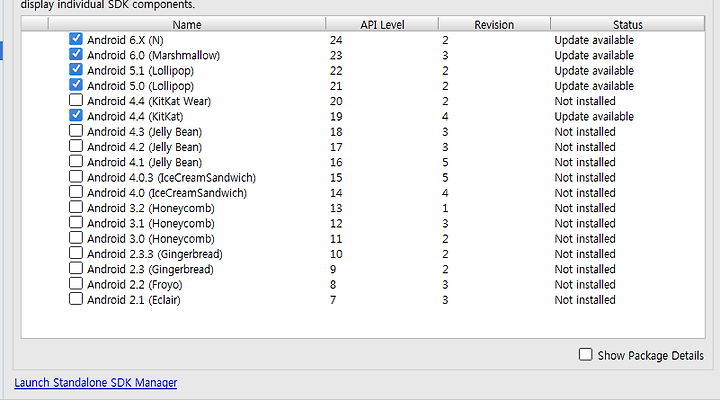This screenshot has width=720, height=400.
Task: Check the Android 4.0.3 (IceCreamSandwich) checkbox
Action: coord(76,176)
